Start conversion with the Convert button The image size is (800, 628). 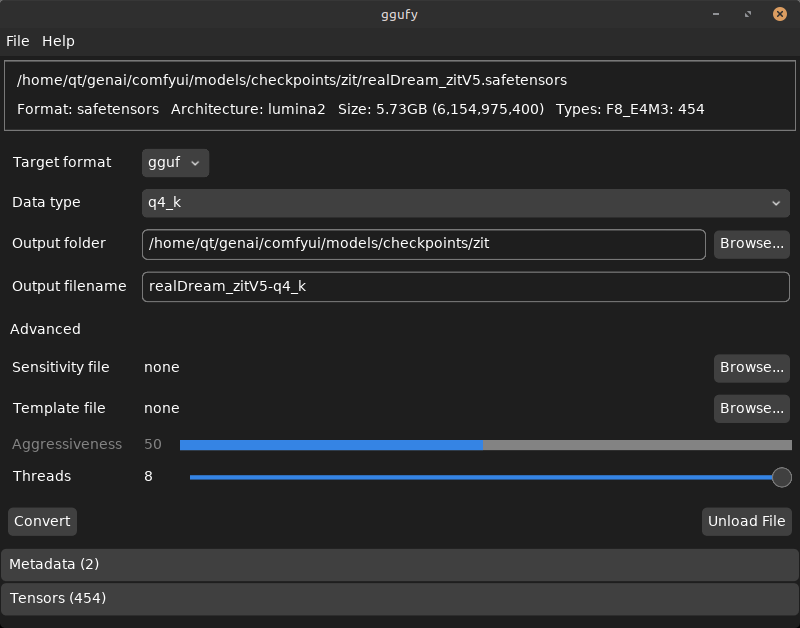click(42, 521)
